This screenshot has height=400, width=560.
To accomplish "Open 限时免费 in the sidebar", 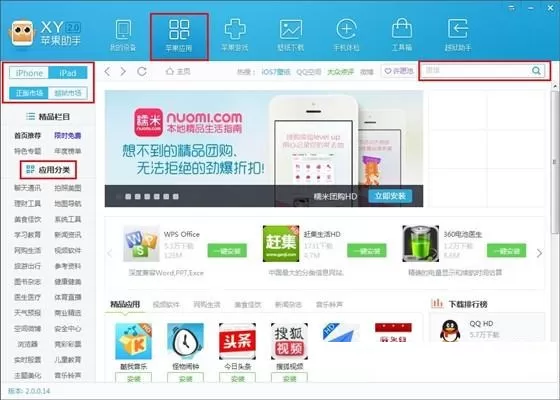I will pyautogui.click(x=68, y=135).
